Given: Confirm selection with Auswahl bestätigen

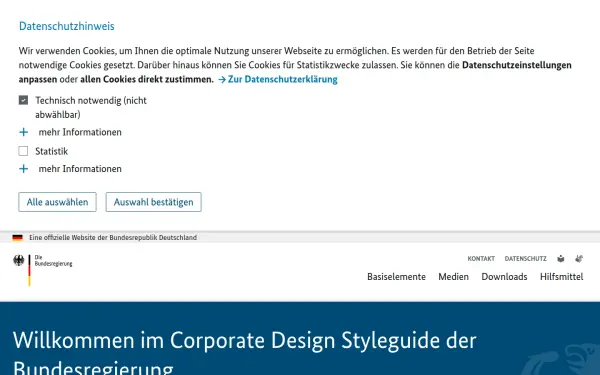Looking at the screenshot, I should tap(153, 202).
